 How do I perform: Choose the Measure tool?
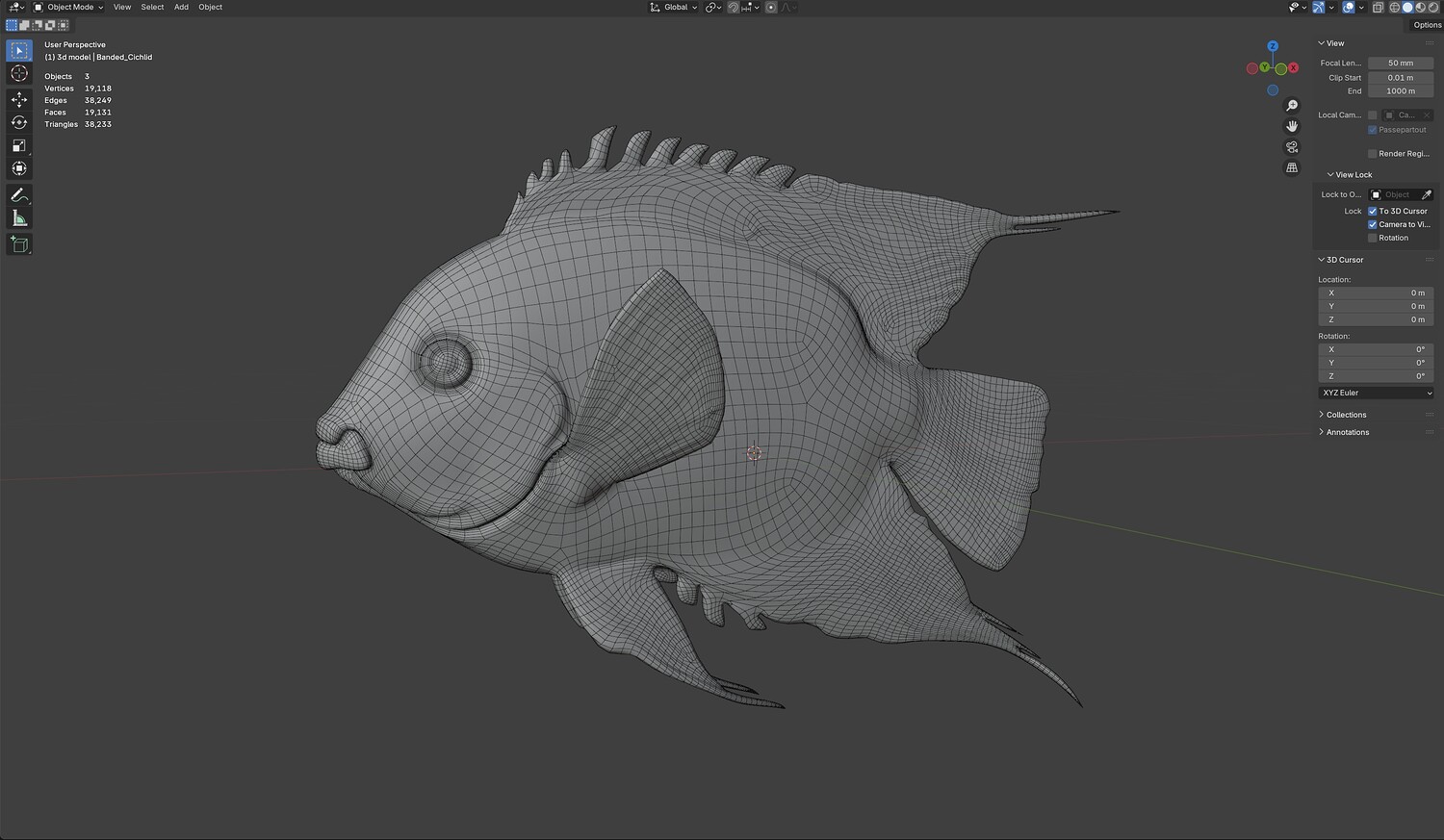click(19, 218)
